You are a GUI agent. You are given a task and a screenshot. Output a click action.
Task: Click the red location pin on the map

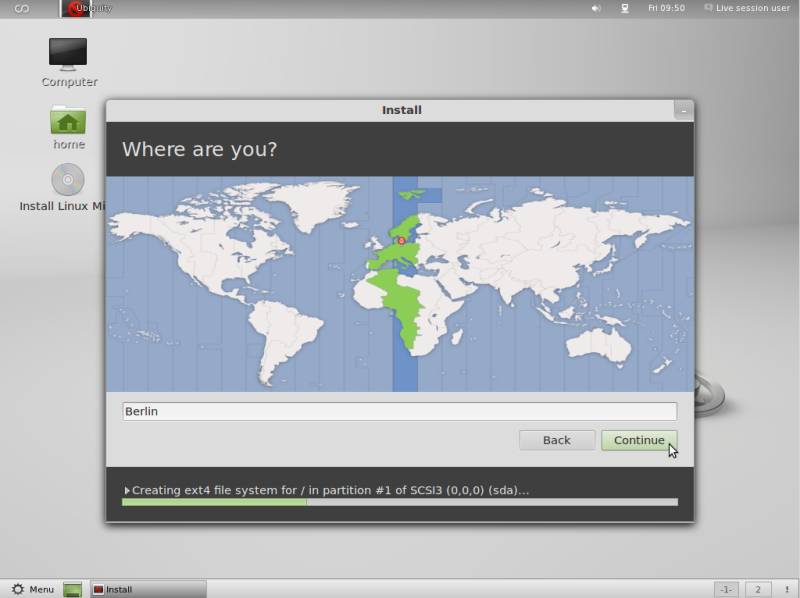401,240
